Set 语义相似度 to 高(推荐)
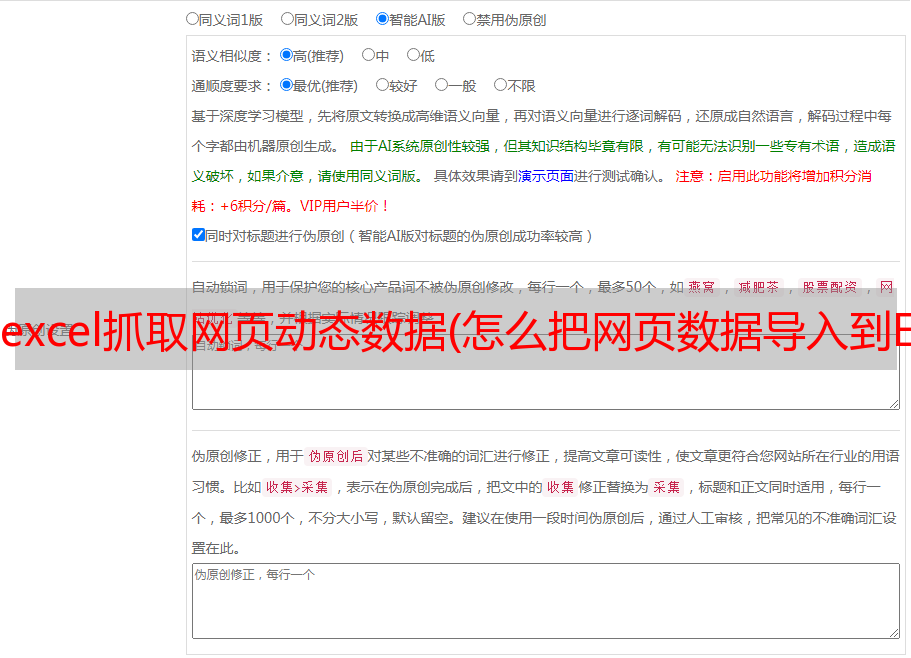The width and height of the screenshot is (911, 658). (286, 55)
